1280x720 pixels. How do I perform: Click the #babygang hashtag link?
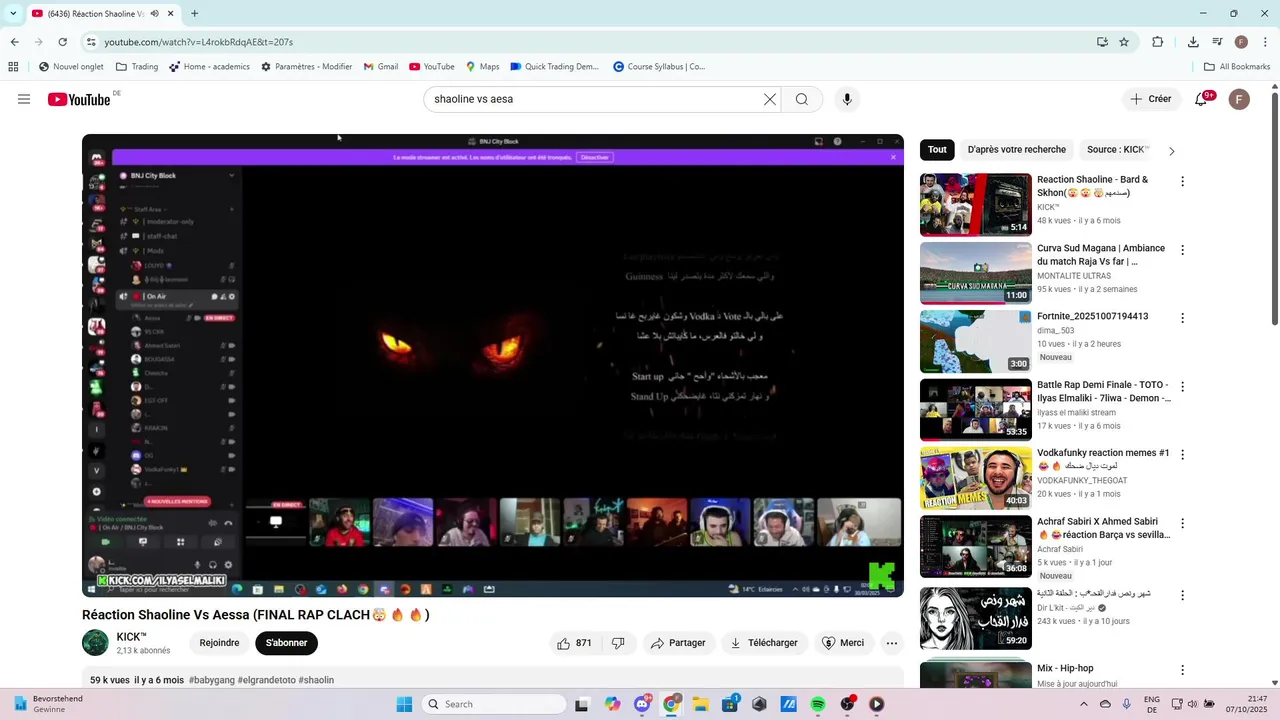212,680
